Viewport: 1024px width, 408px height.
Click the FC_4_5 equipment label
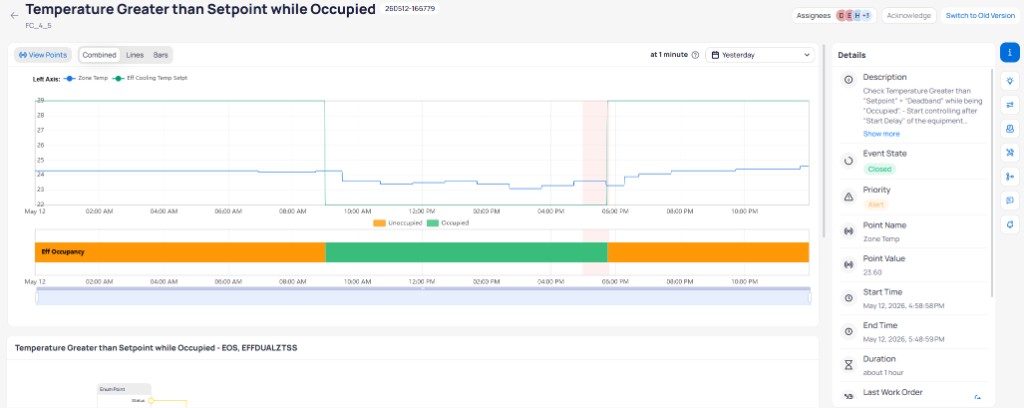(x=38, y=26)
